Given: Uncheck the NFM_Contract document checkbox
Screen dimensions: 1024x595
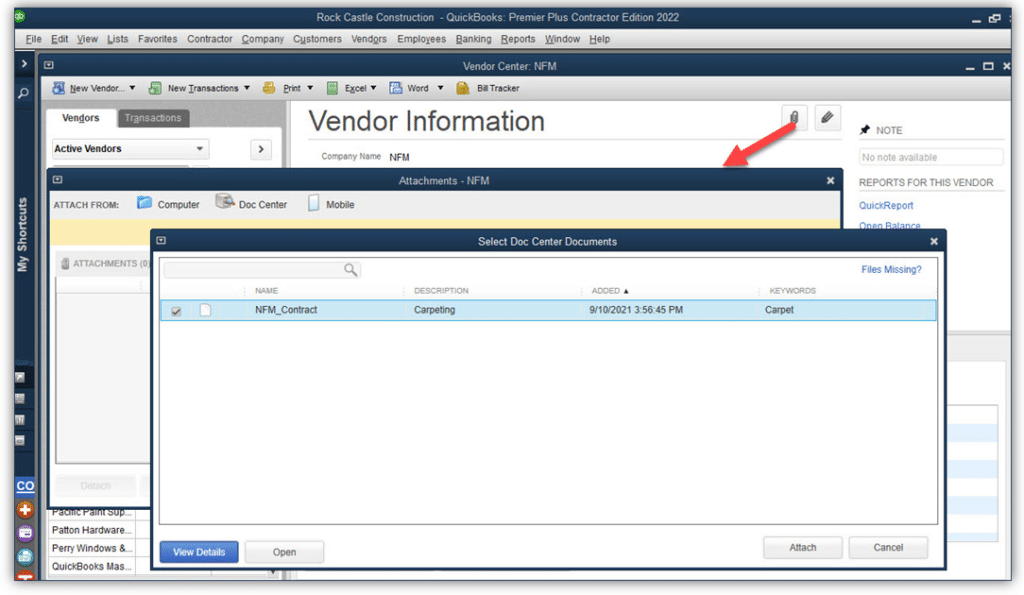Looking at the screenshot, I should point(176,310).
